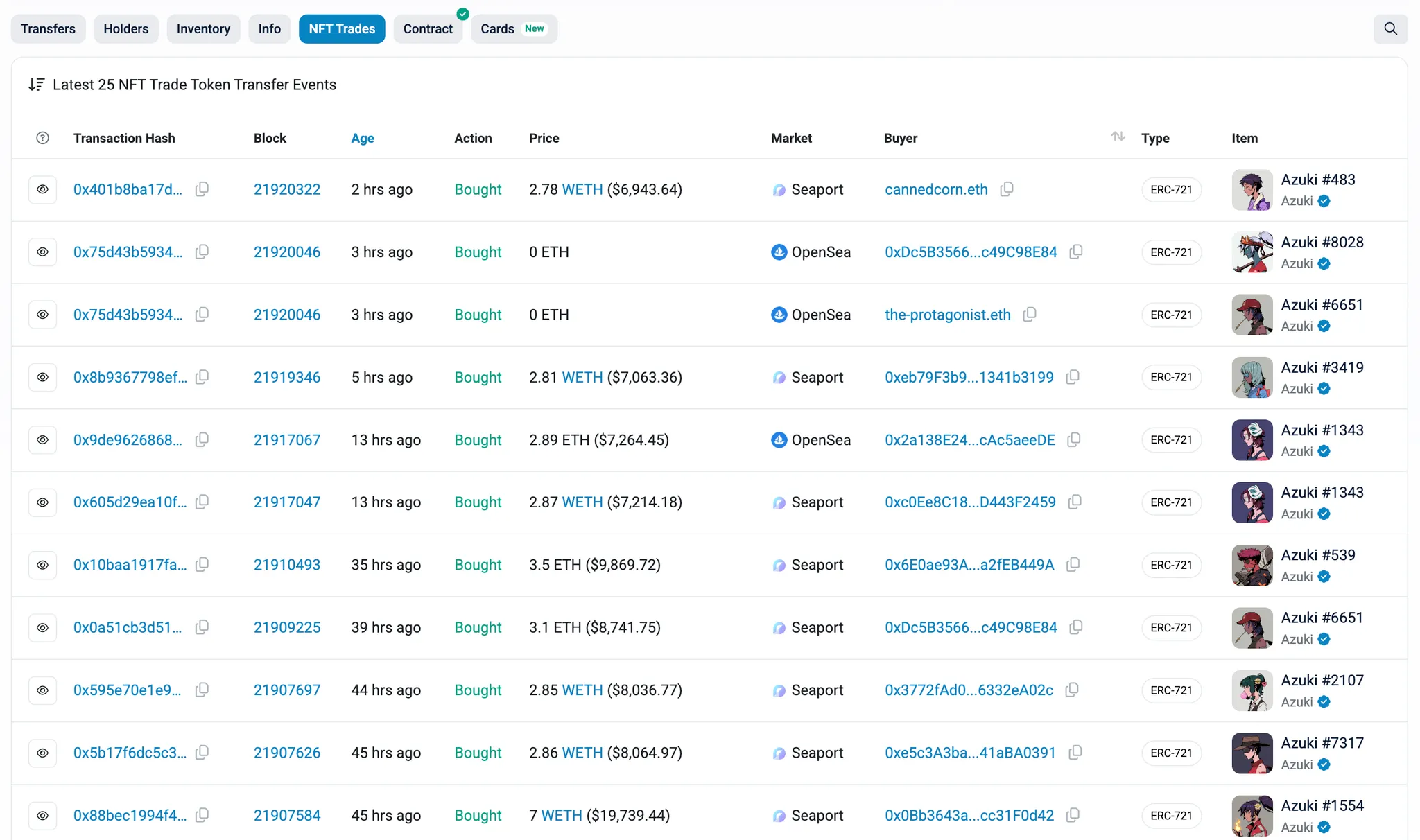Copy buyer address 0xeb79F3b9...1341b3199
The width and height of the screenshot is (1420, 840).
[1073, 377]
